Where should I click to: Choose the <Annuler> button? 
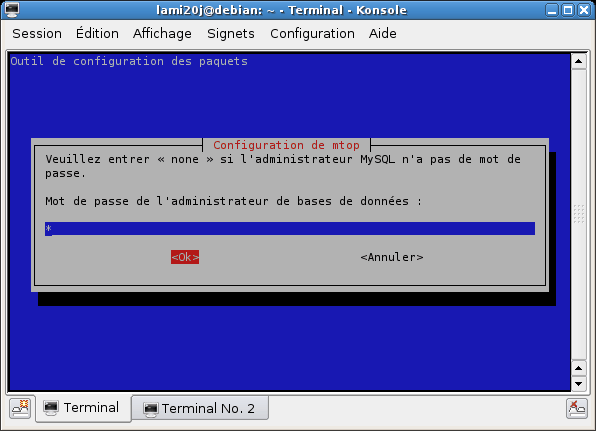pyautogui.click(x=392, y=257)
